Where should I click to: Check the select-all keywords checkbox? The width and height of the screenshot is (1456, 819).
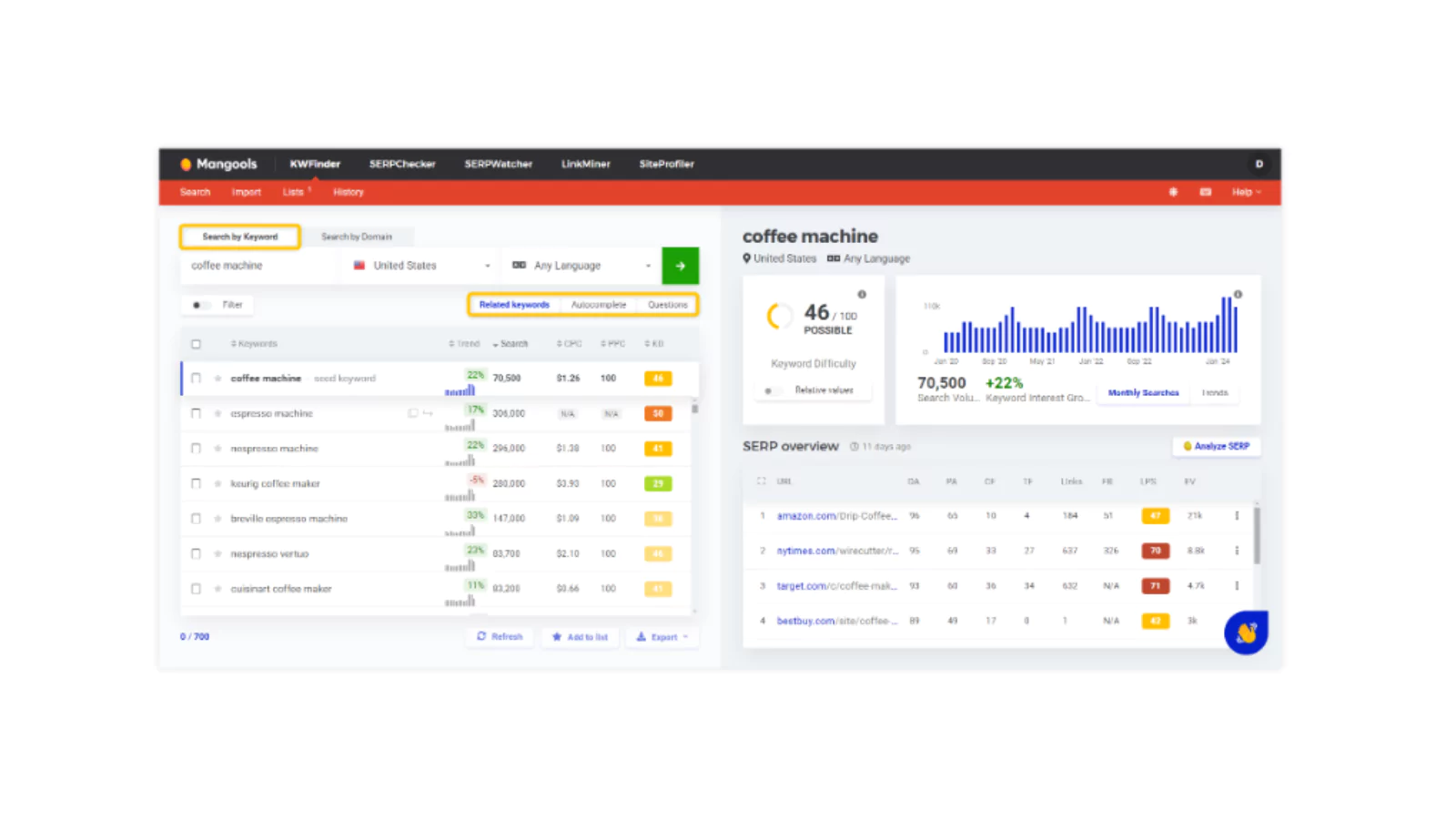pos(196,344)
